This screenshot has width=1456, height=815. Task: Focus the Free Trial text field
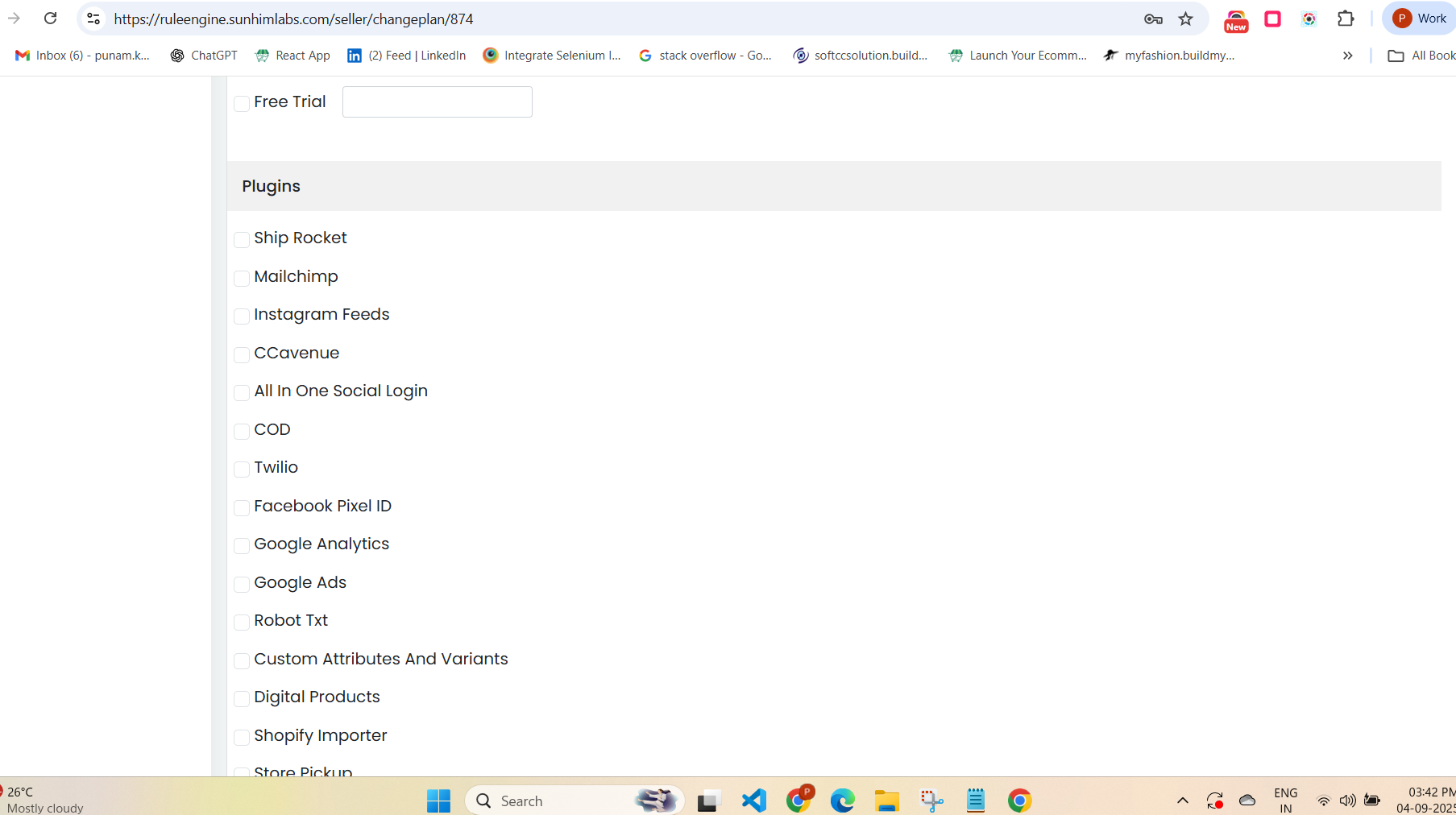438,101
